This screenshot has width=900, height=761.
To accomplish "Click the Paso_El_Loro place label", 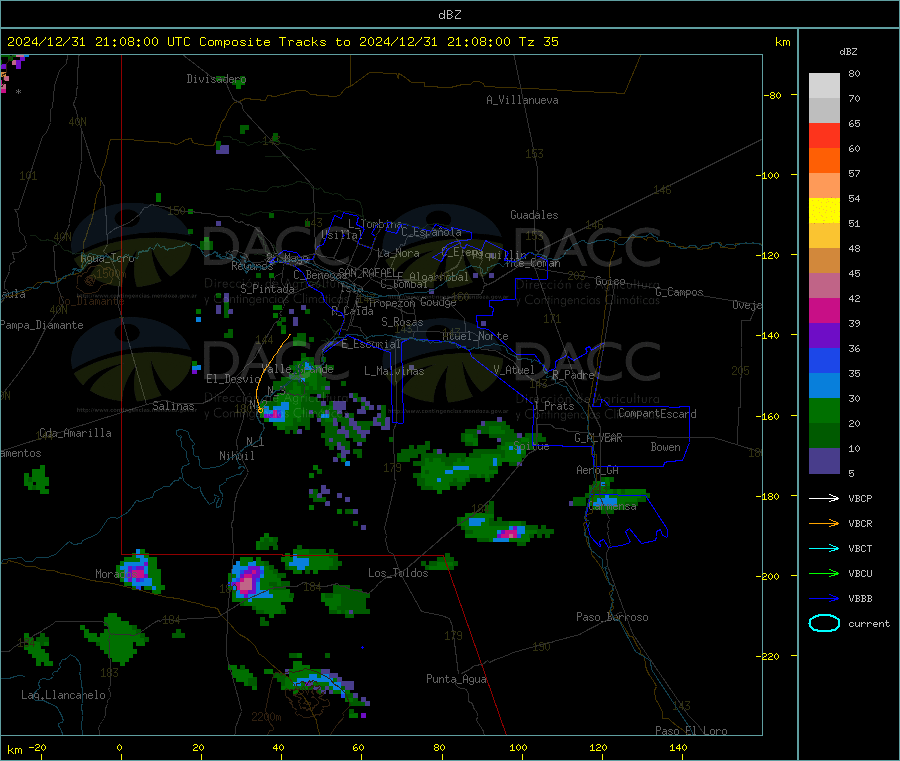I will pos(691,731).
